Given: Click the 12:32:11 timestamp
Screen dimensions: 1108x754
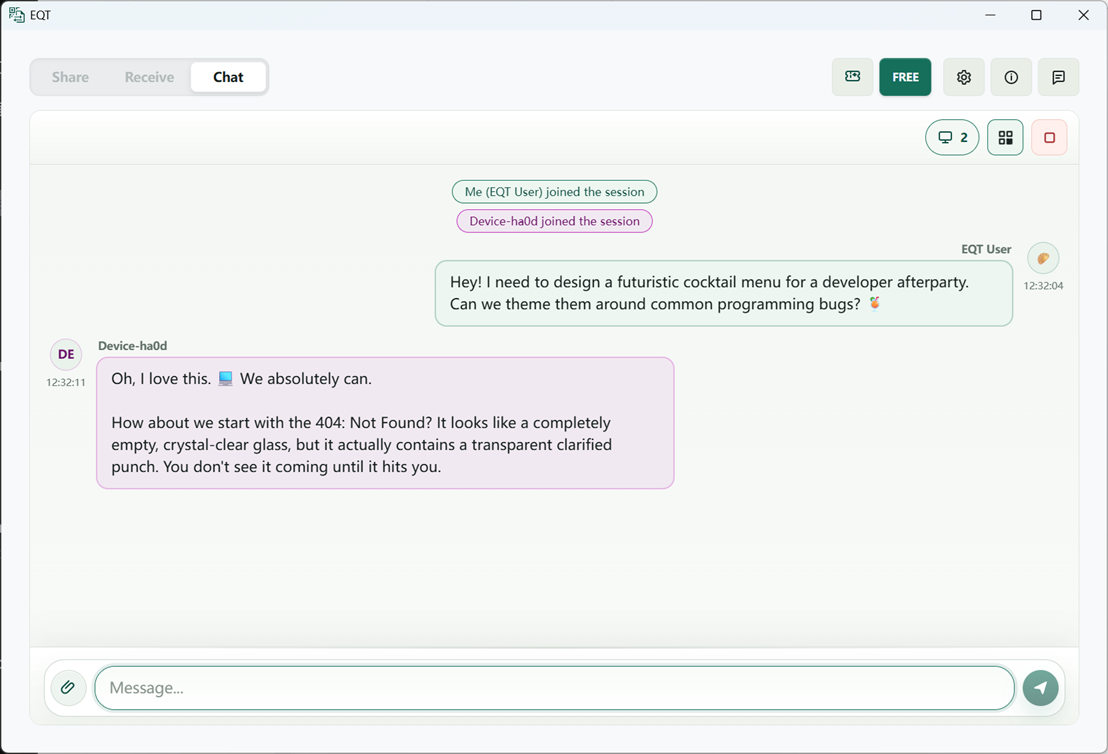Looking at the screenshot, I should tap(66, 382).
